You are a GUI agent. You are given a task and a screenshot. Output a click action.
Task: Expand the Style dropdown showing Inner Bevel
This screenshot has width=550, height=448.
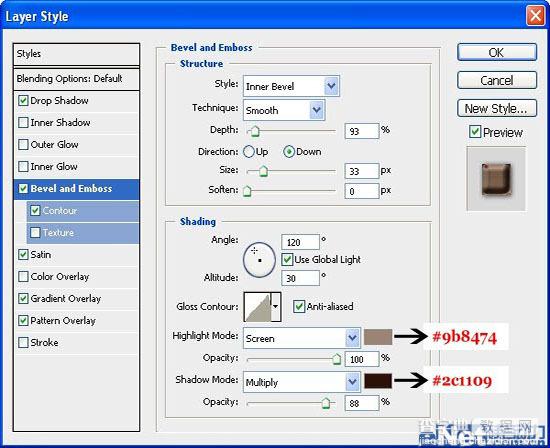291,86
